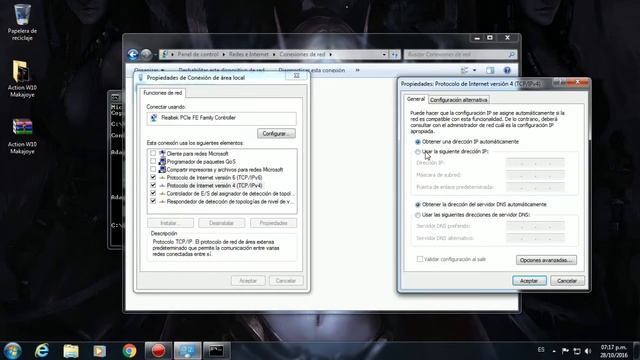Click Redes e Internet breadcrumb
Screen dimensions: 640x360
pyautogui.click(x=249, y=54)
